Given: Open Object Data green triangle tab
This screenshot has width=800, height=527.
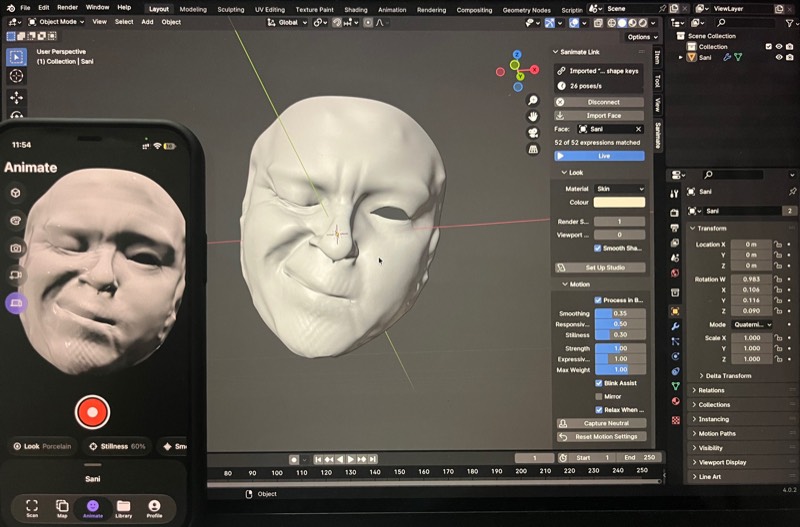Looking at the screenshot, I should tap(675, 386).
